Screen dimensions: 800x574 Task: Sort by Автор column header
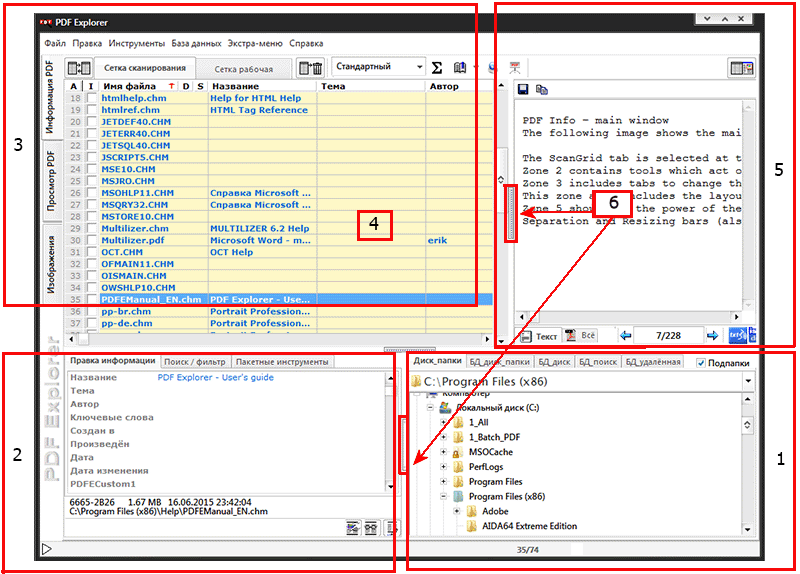coord(458,86)
